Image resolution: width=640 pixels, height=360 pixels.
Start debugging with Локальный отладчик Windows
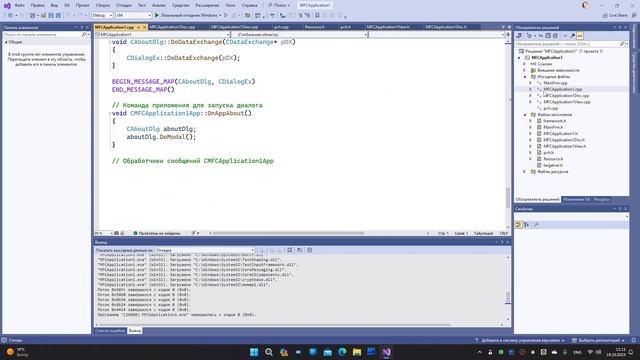click(188, 15)
